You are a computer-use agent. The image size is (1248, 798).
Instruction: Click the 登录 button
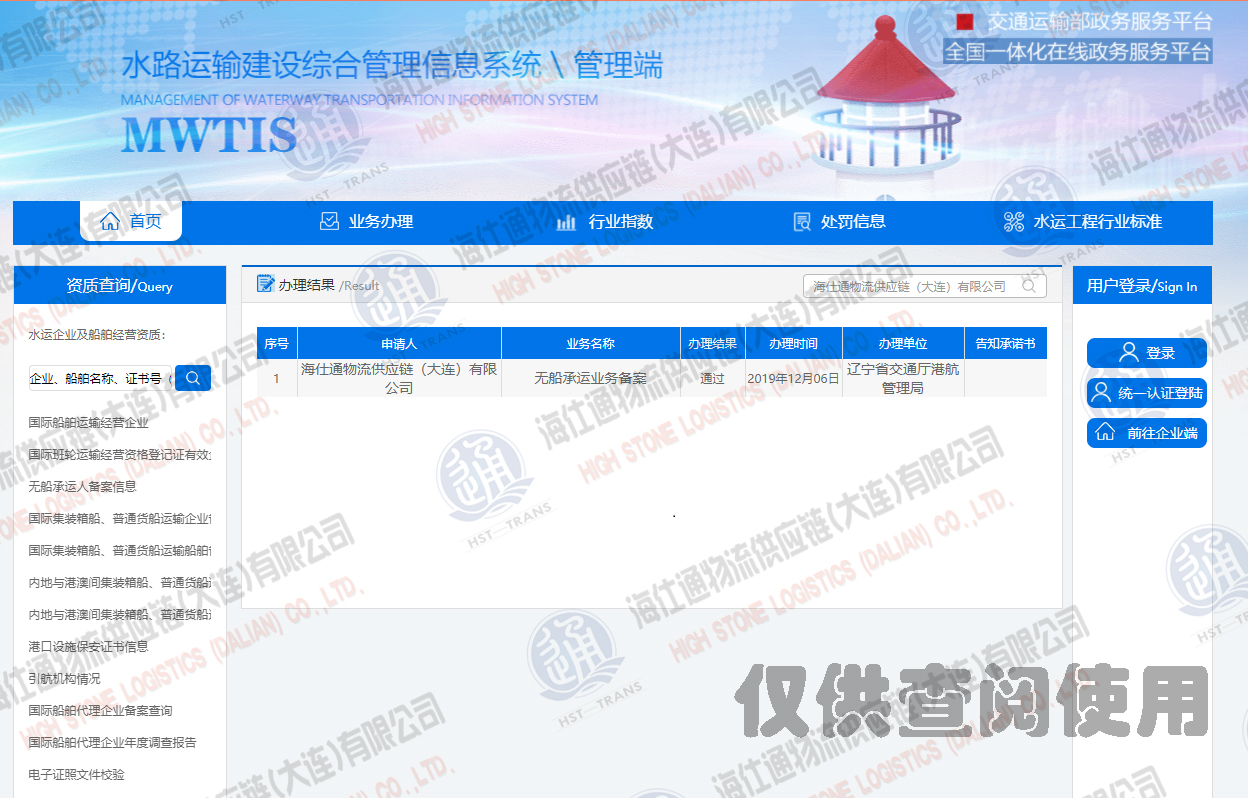[x=1147, y=353]
